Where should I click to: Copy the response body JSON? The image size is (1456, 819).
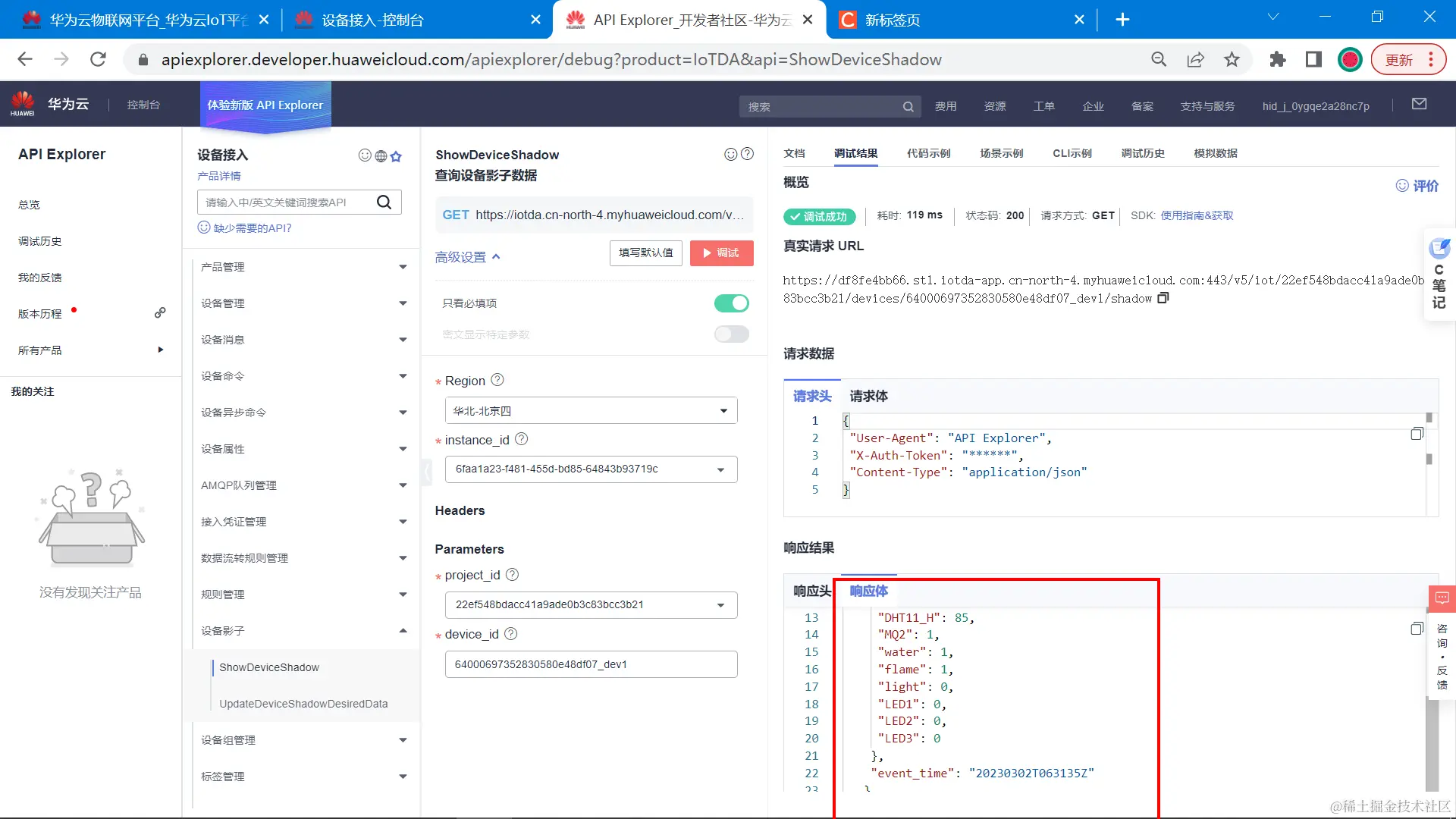(1417, 629)
